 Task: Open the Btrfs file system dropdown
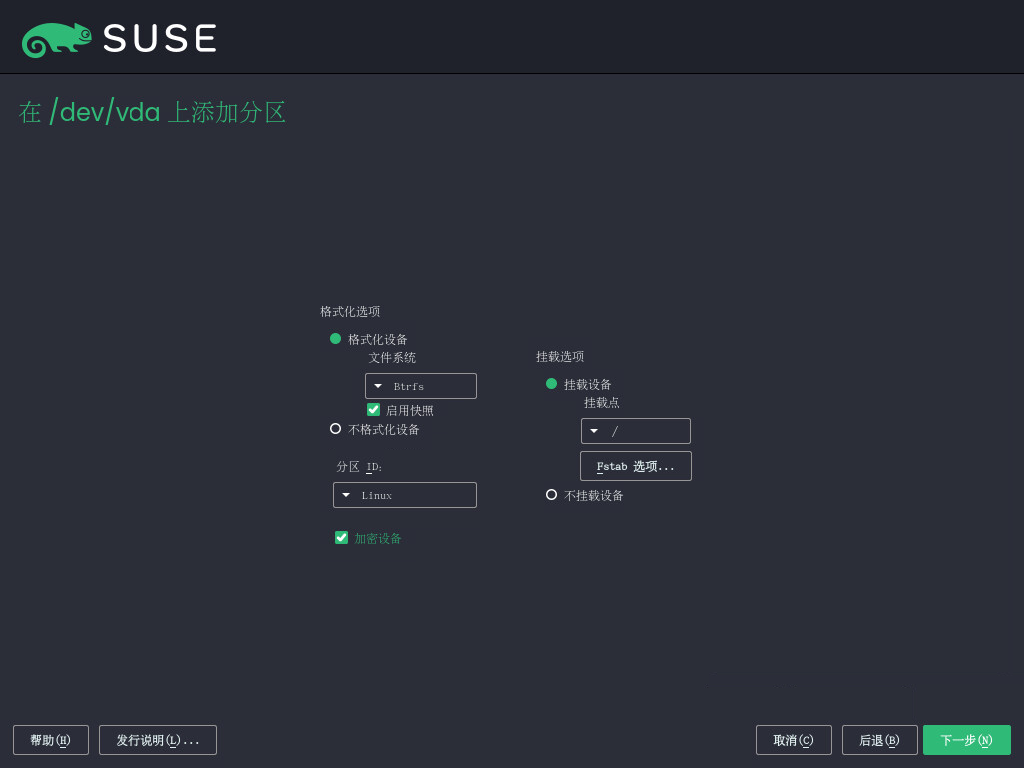(x=421, y=386)
